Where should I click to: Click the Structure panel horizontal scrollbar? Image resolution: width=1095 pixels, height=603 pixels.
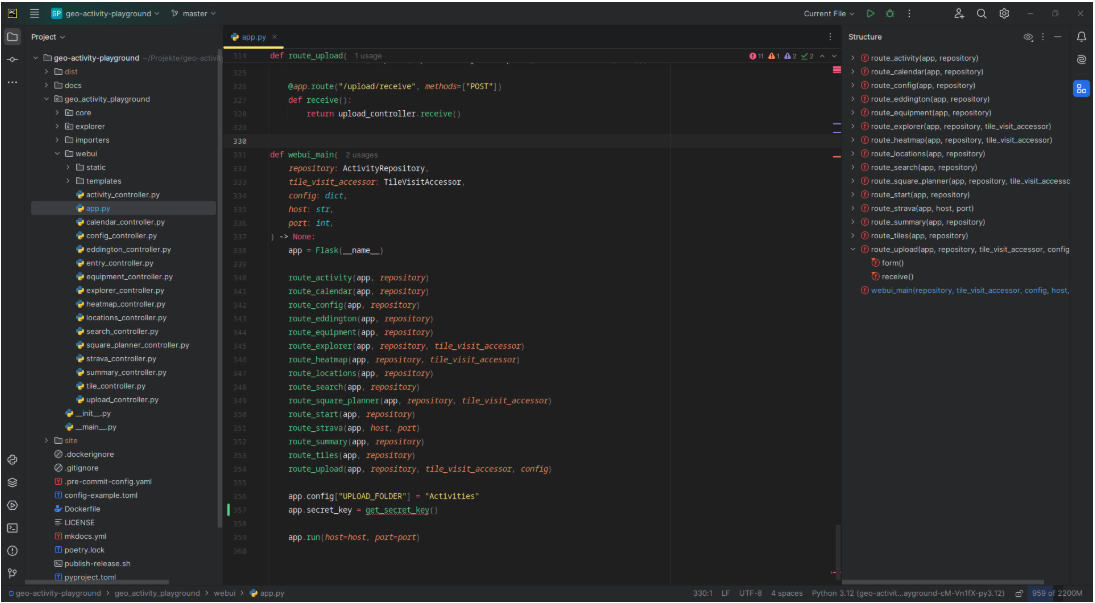click(x=943, y=582)
